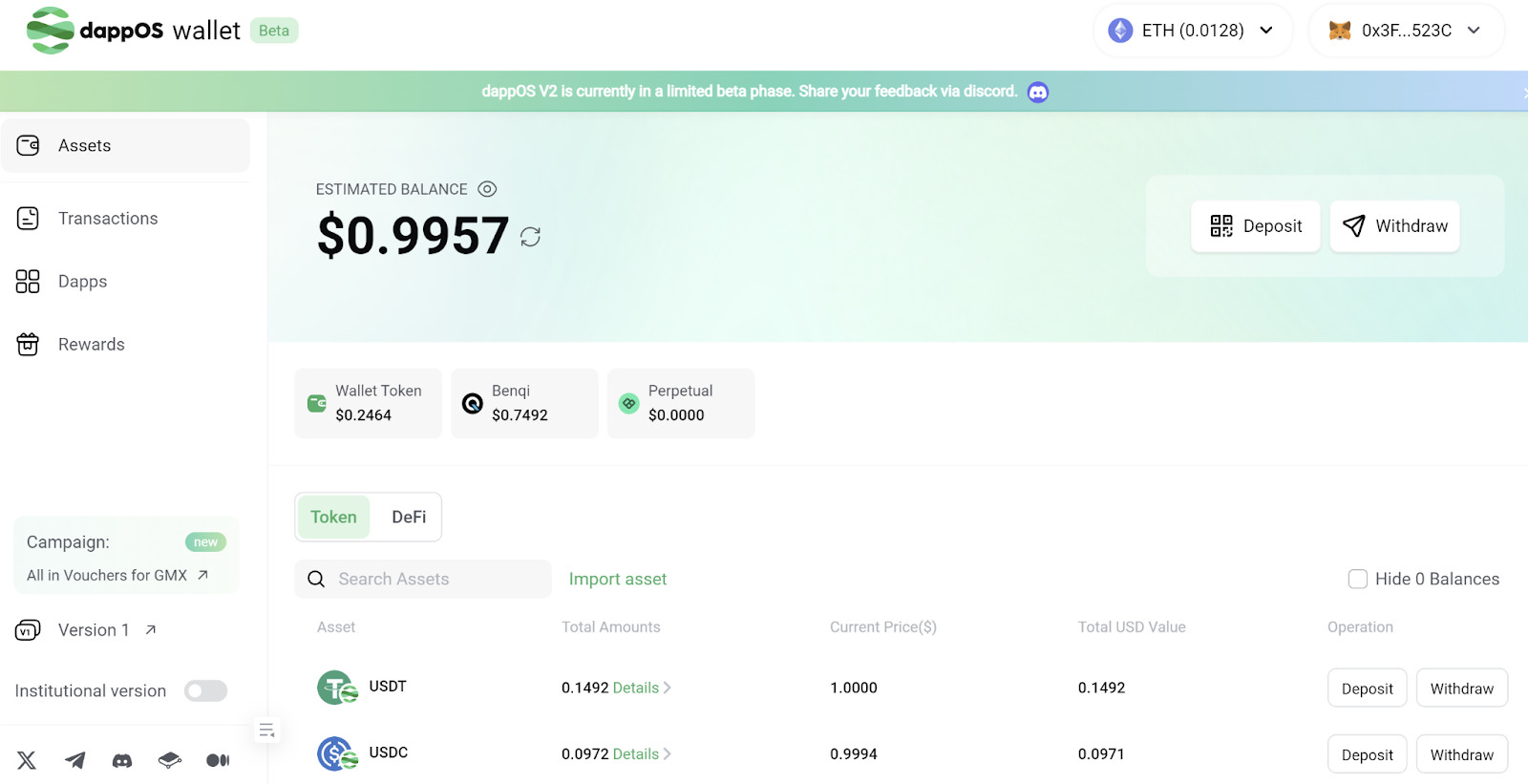Check the Hide 0 Balances checkbox
Screen dimensions: 1528x784
point(1357,579)
